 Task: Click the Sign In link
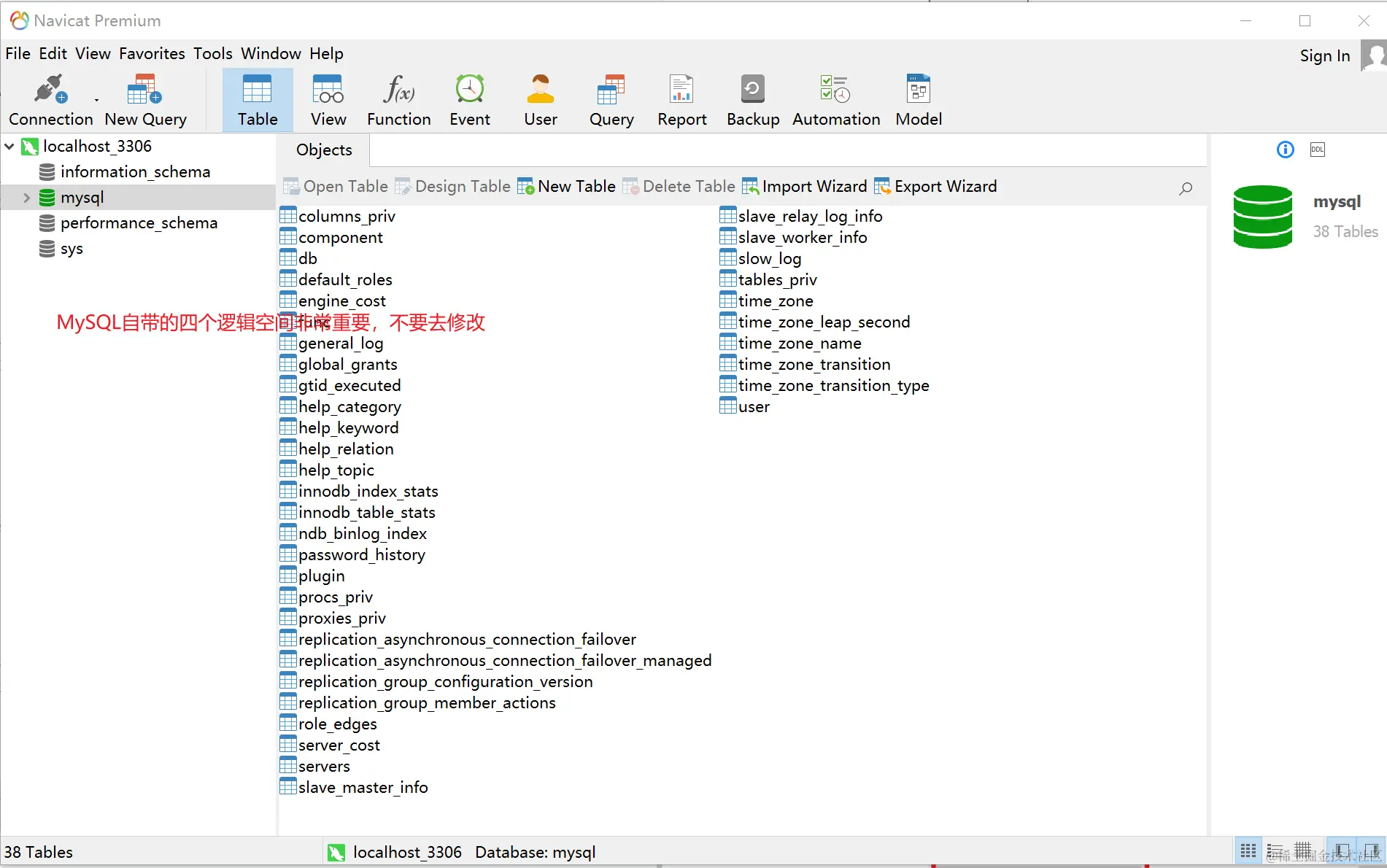(x=1324, y=56)
